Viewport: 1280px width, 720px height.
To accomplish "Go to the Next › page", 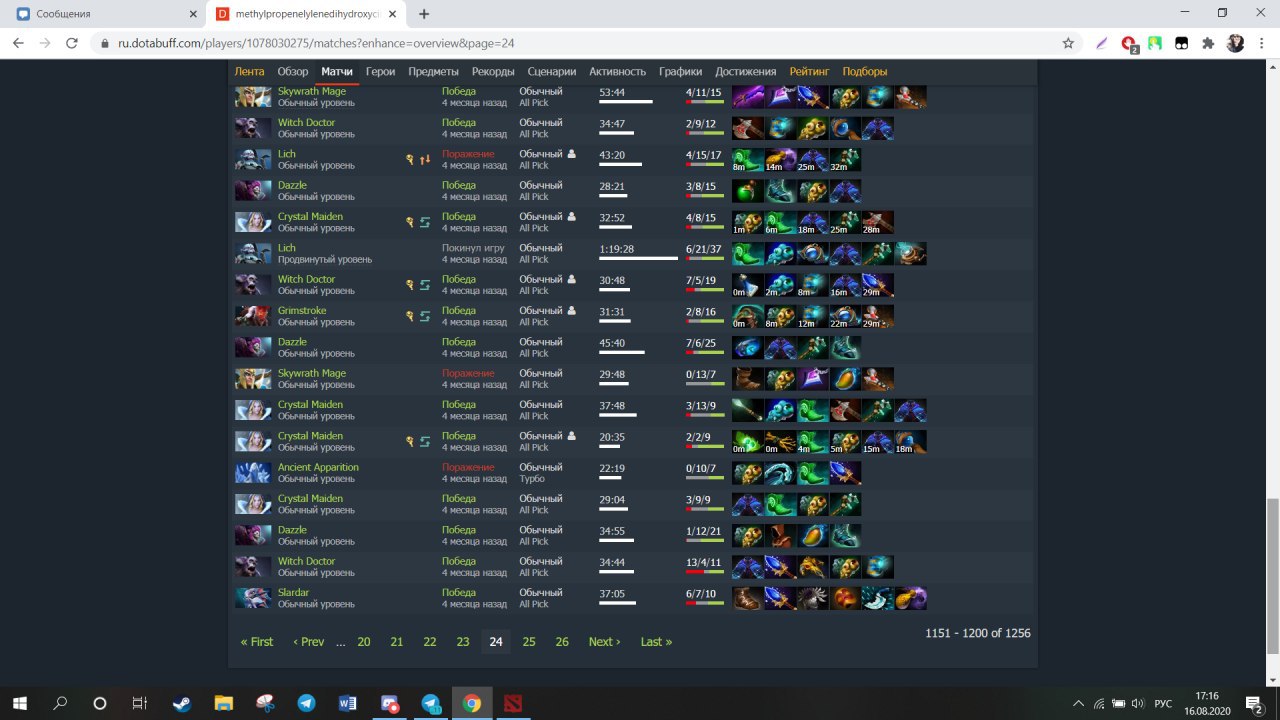I will pyautogui.click(x=604, y=642).
